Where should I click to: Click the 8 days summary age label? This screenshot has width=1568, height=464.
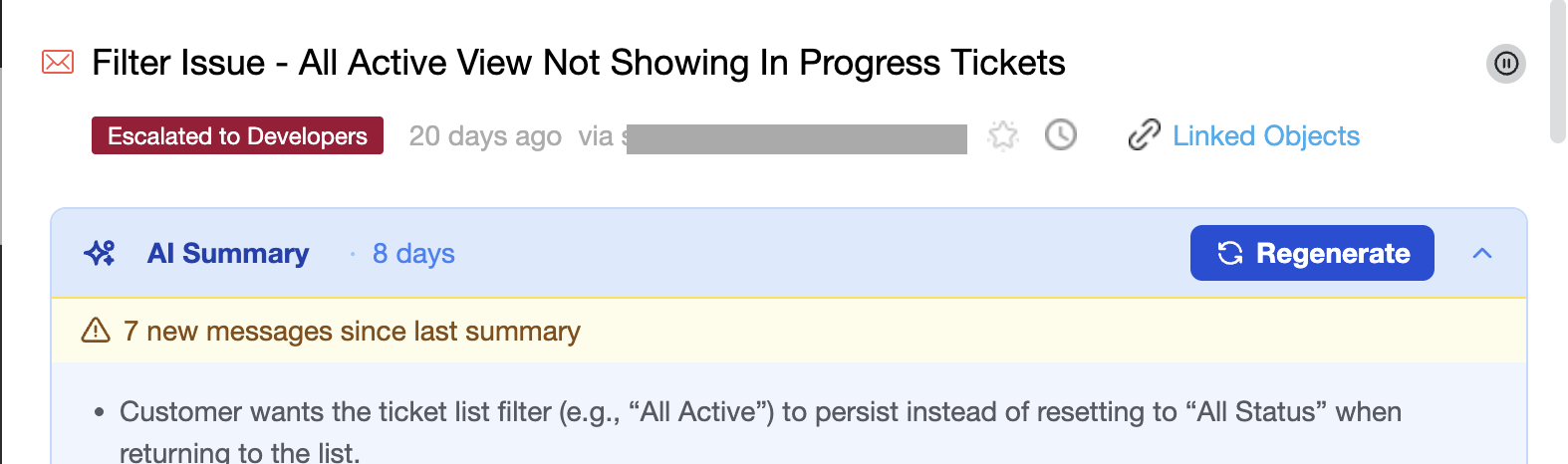coord(413,254)
